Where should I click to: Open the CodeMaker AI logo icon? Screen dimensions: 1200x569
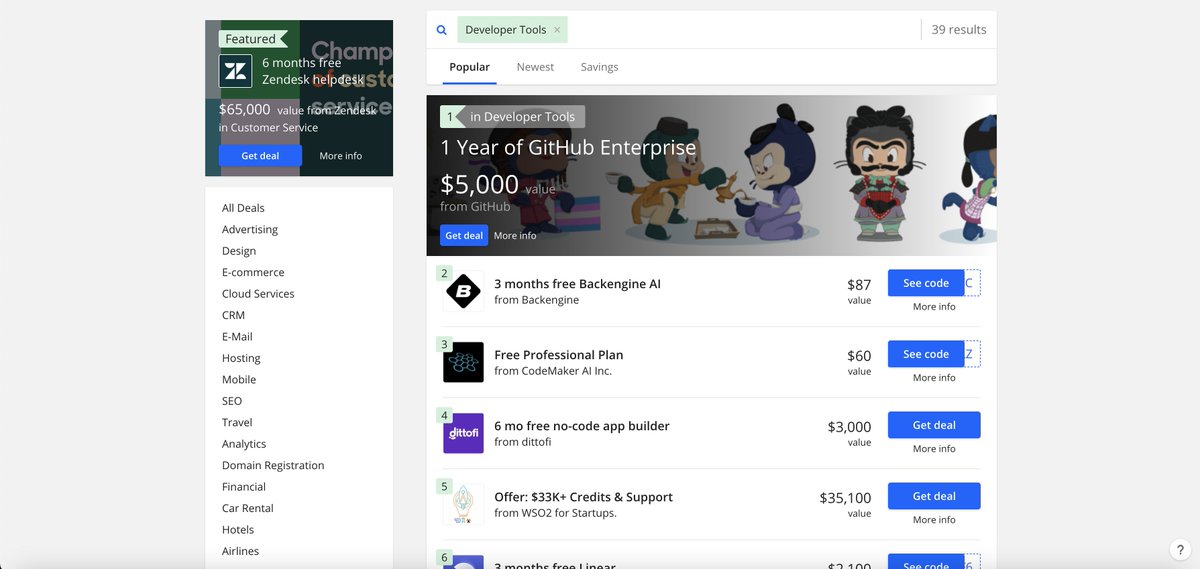[463, 362]
